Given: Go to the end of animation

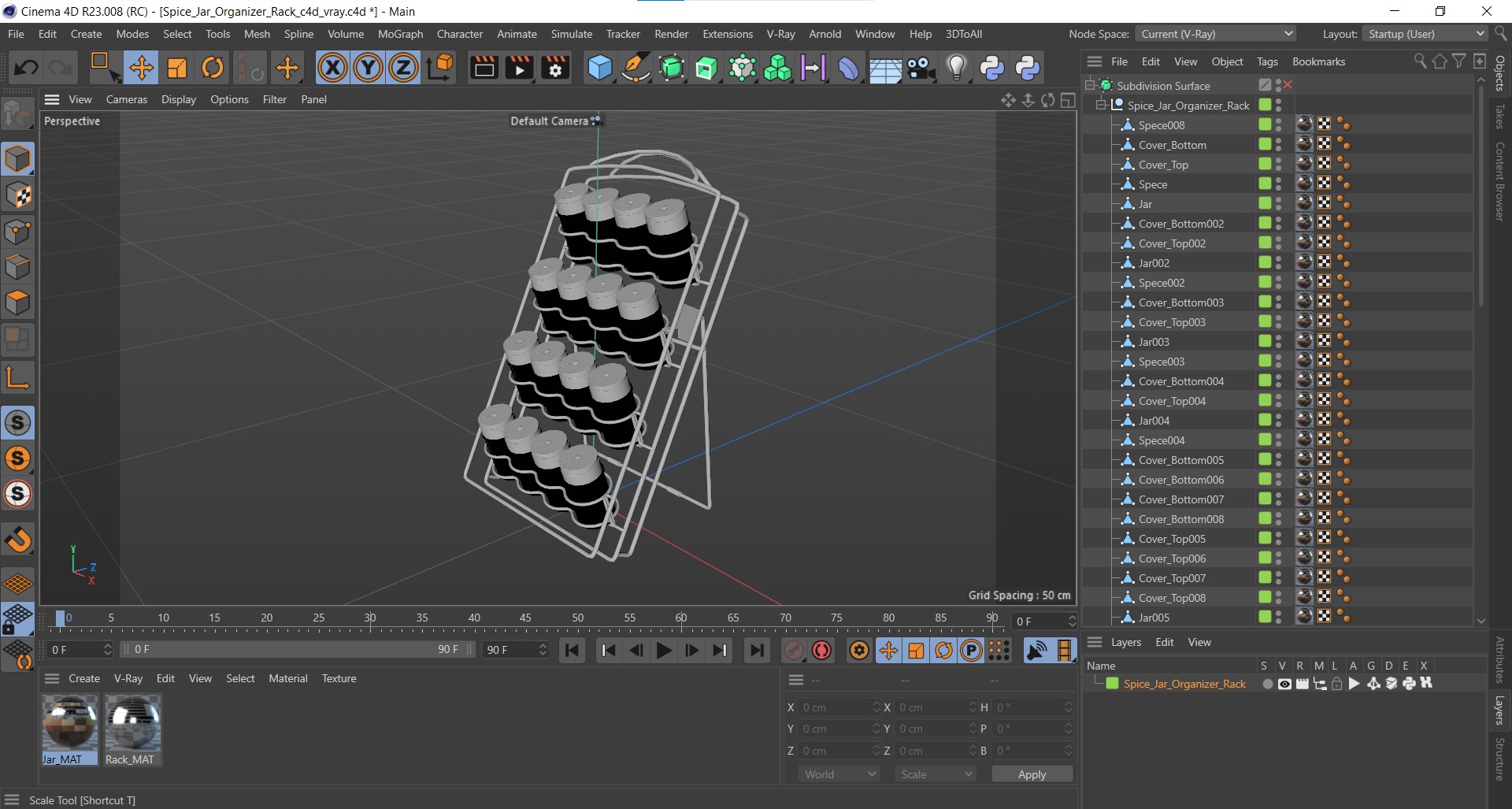Looking at the screenshot, I should tap(756, 650).
